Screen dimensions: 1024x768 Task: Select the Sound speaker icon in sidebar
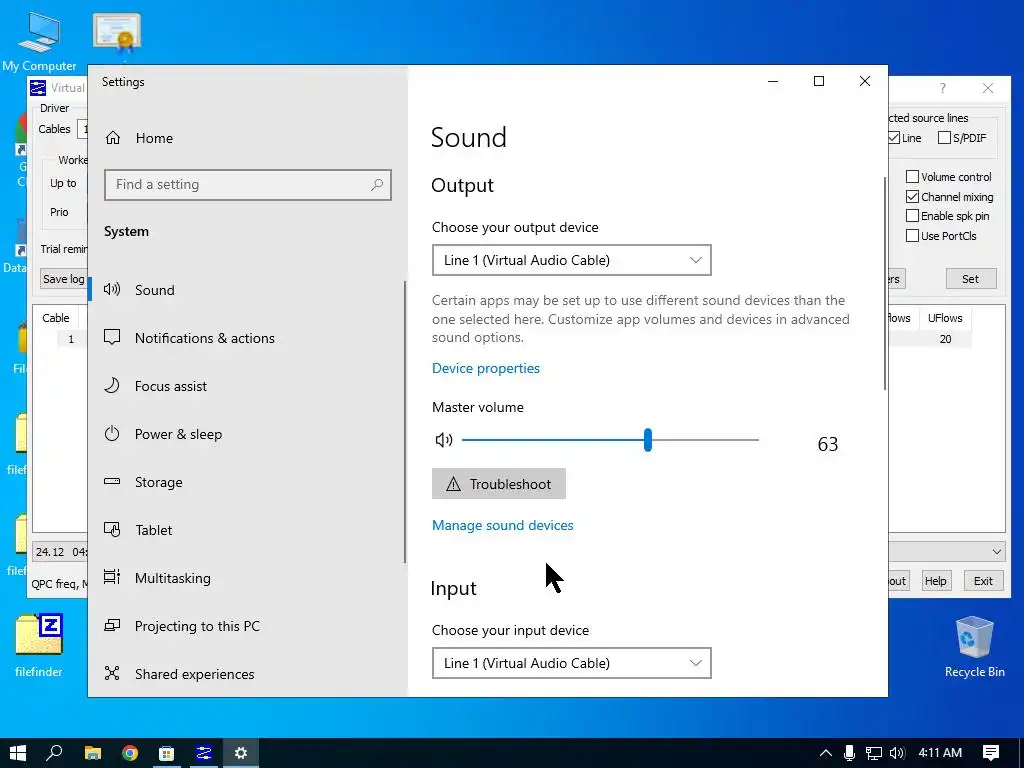pos(112,289)
